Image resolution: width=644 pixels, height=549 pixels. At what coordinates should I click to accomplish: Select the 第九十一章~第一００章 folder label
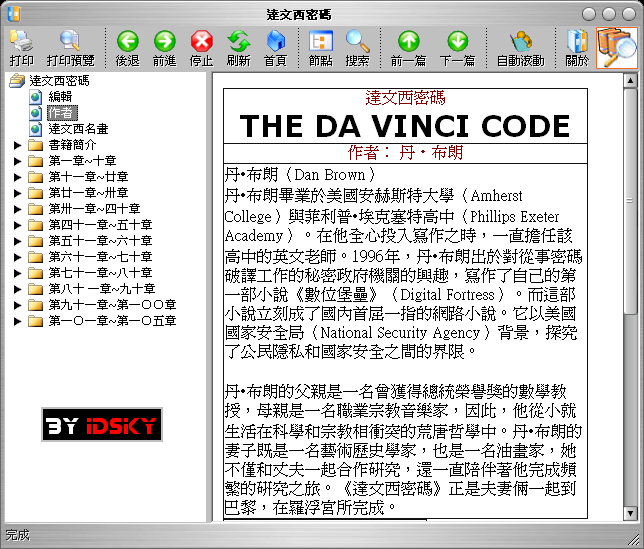click(x=113, y=305)
